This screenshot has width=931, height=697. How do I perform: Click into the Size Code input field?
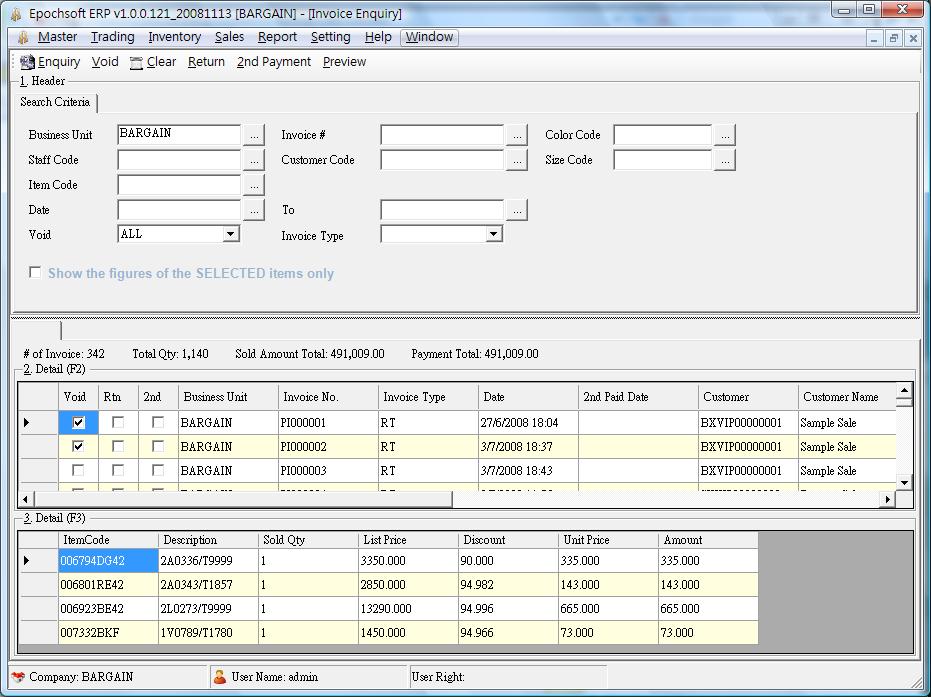(x=662, y=160)
